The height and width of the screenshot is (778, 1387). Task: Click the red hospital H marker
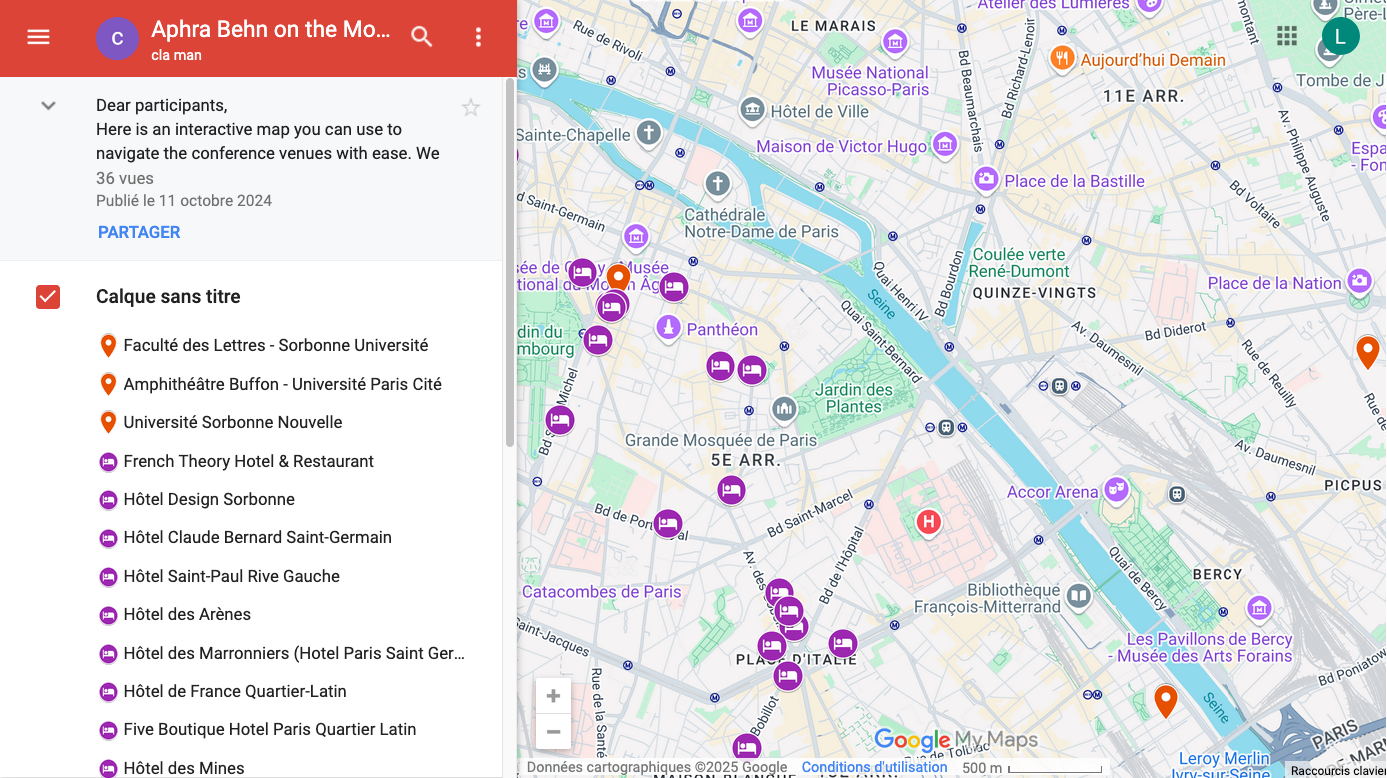coord(929,522)
